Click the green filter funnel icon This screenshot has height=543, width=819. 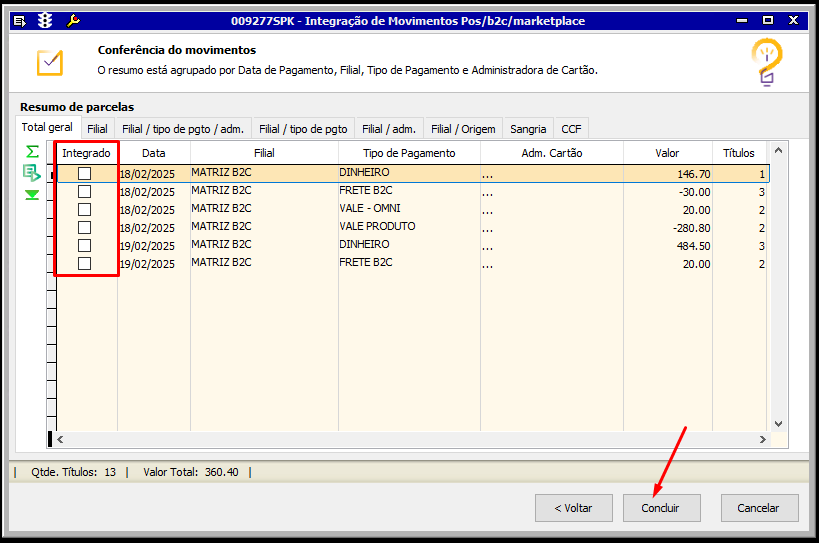tap(32, 195)
